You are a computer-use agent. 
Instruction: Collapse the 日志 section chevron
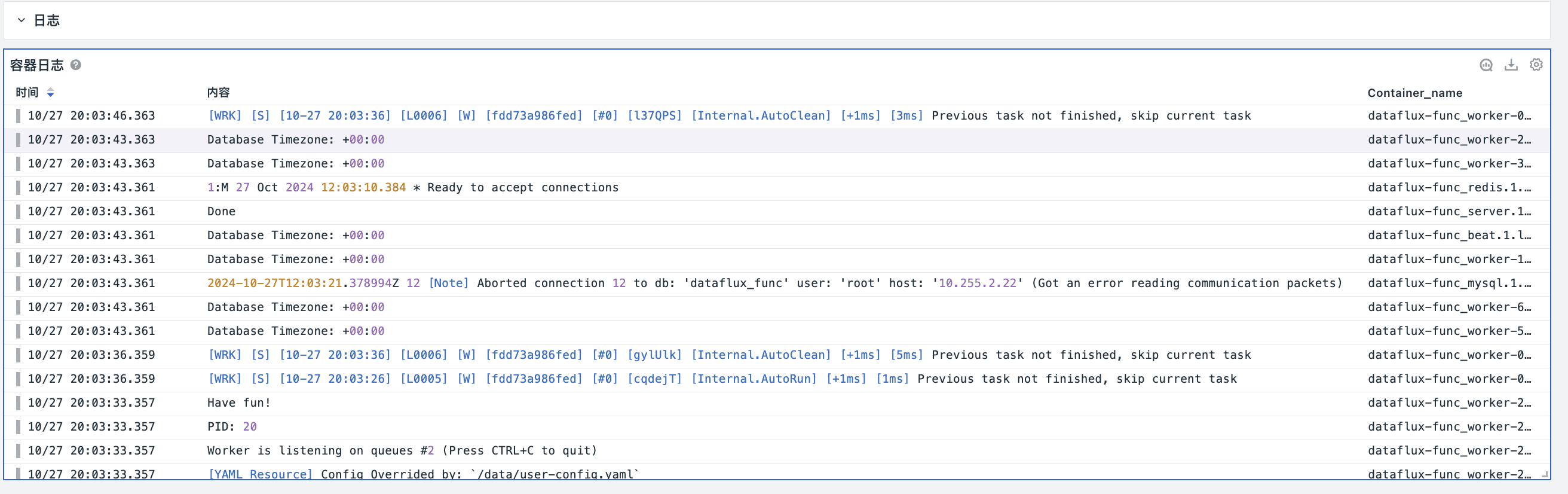tap(22, 20)
